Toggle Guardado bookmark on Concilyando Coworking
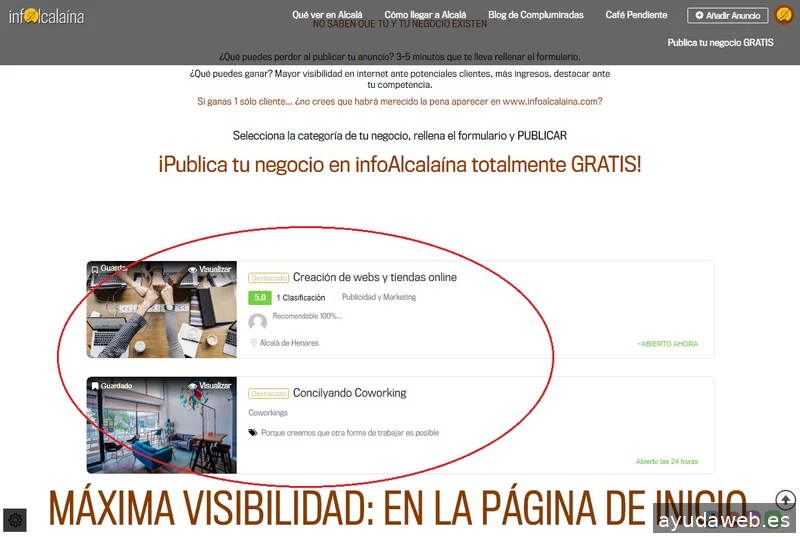This screenshot has height=537, width=800. (x=111, y=386)
